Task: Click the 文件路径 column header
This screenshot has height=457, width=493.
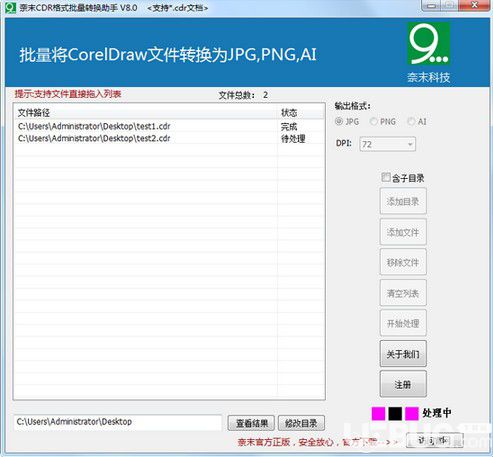Action: point(146,113)
